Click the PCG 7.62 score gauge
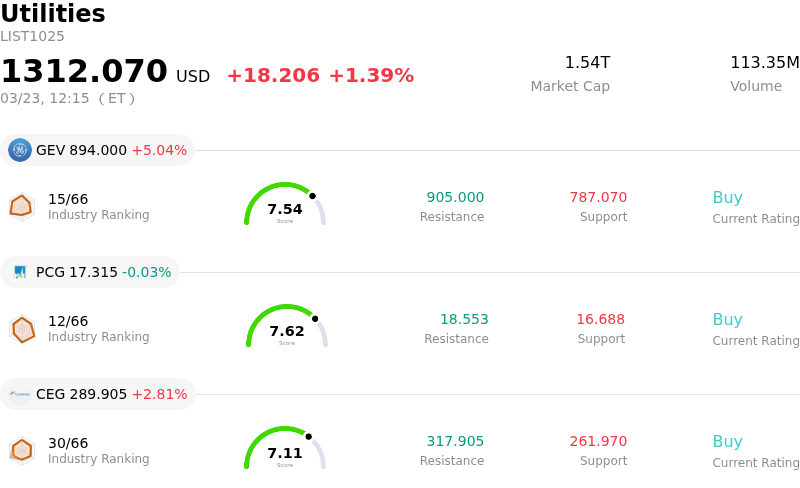The width and height of the screenshot is (800, 488). (x=287, y=328)
